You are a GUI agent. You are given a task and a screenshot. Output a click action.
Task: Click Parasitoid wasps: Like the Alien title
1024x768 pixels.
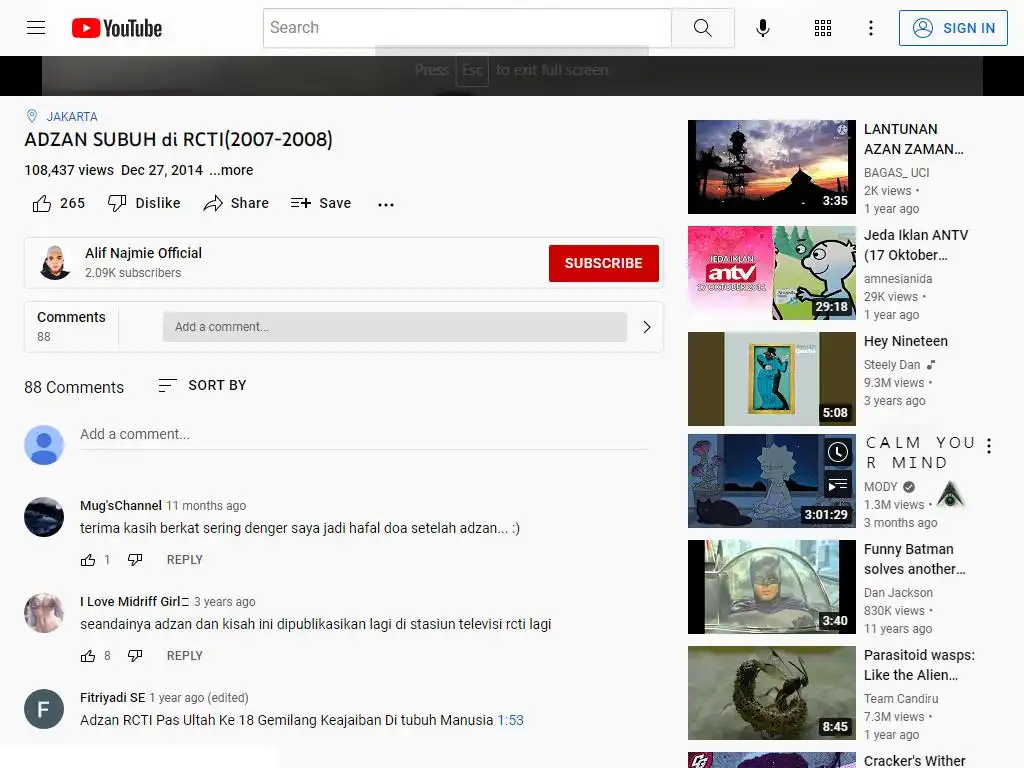(x=920, y=665)
